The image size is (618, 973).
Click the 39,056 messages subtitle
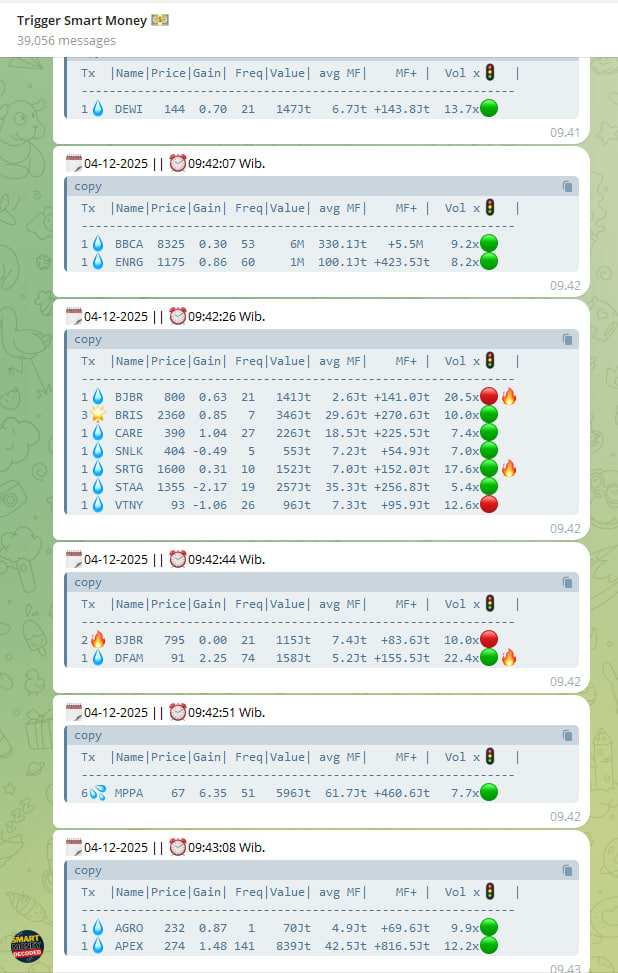pos(66,41)
